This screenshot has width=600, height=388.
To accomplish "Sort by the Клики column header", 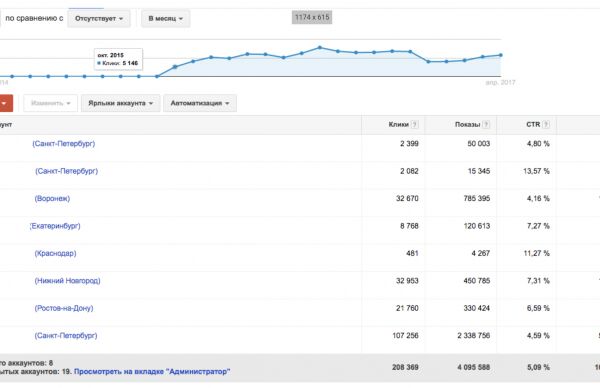I will [399, 124].
